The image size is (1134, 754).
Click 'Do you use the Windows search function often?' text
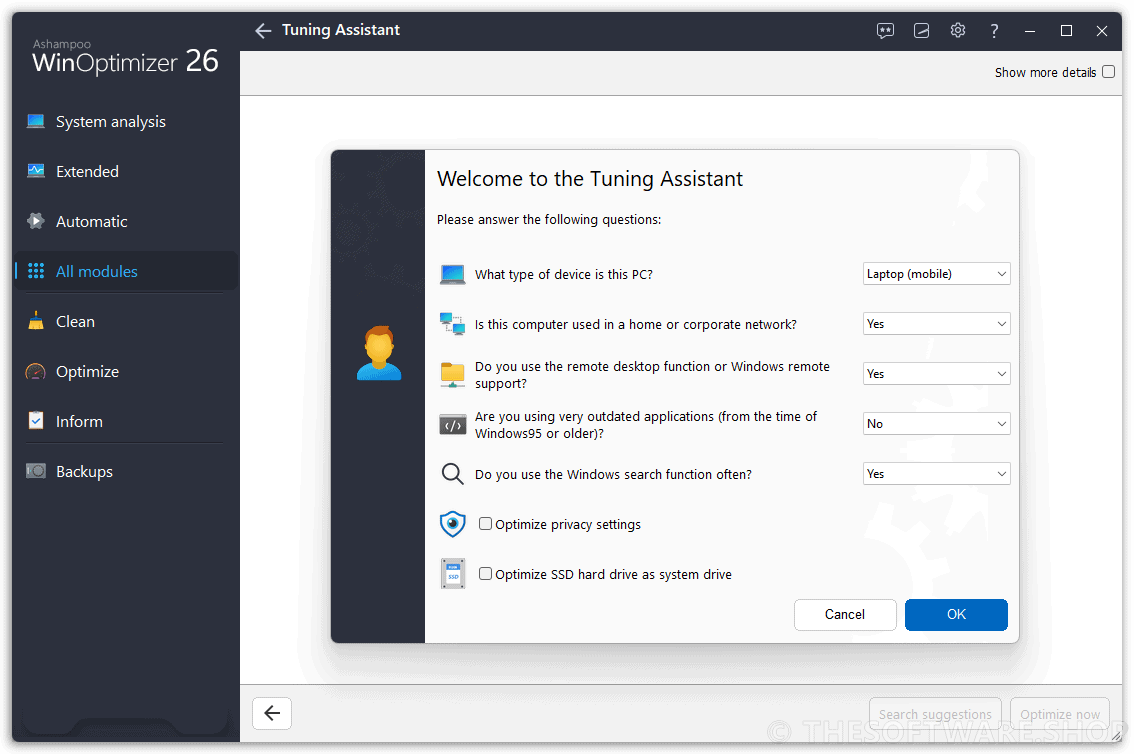(613, 474)
